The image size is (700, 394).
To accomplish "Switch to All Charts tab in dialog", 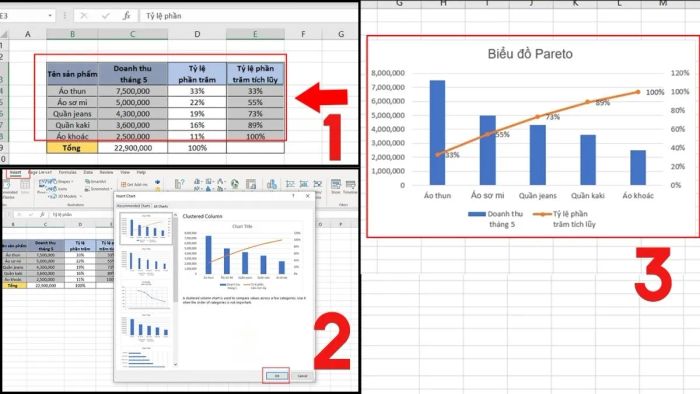I will click(x=161, y=206).
